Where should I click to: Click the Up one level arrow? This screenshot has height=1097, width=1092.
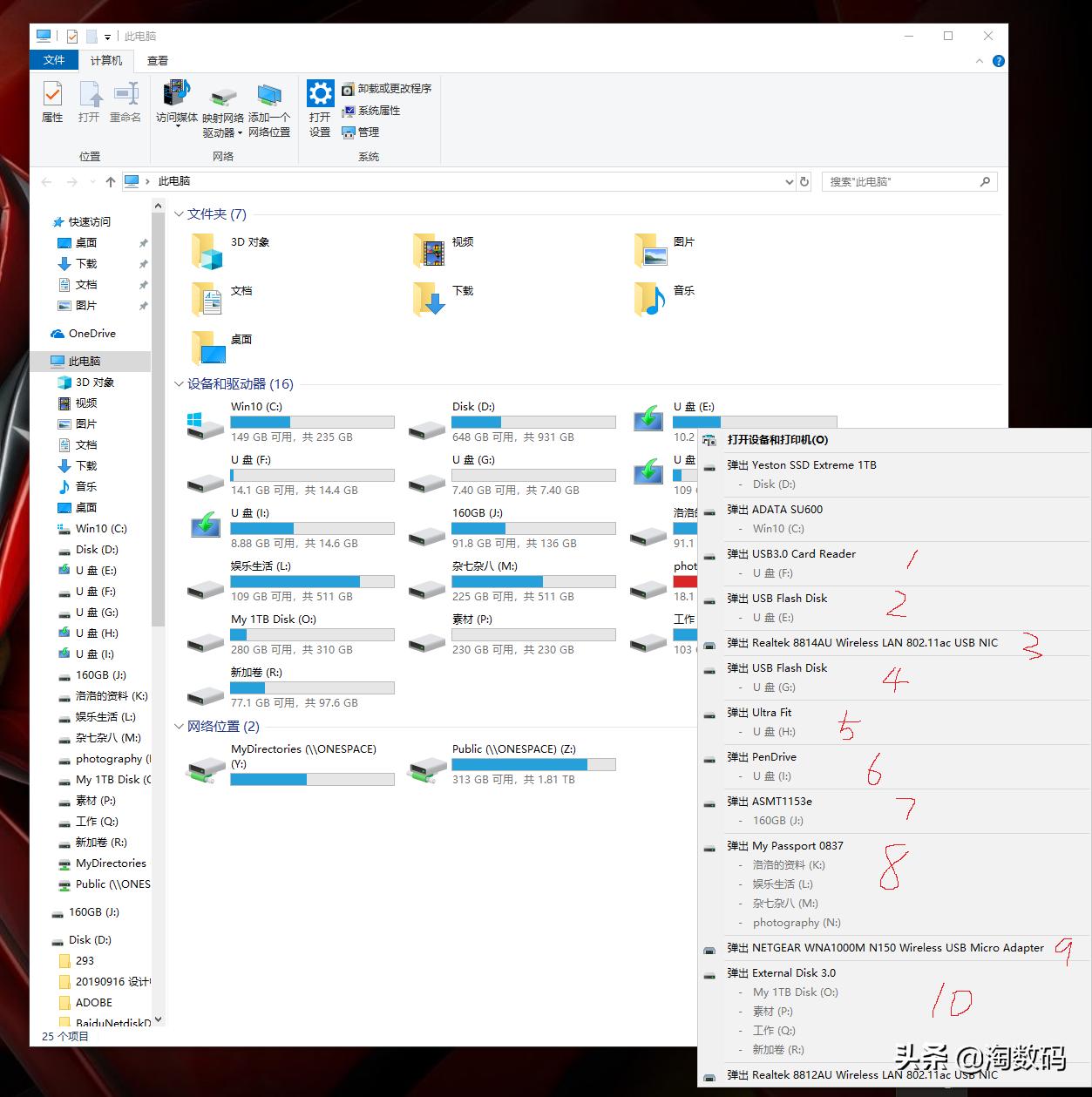tap(110, 181)
